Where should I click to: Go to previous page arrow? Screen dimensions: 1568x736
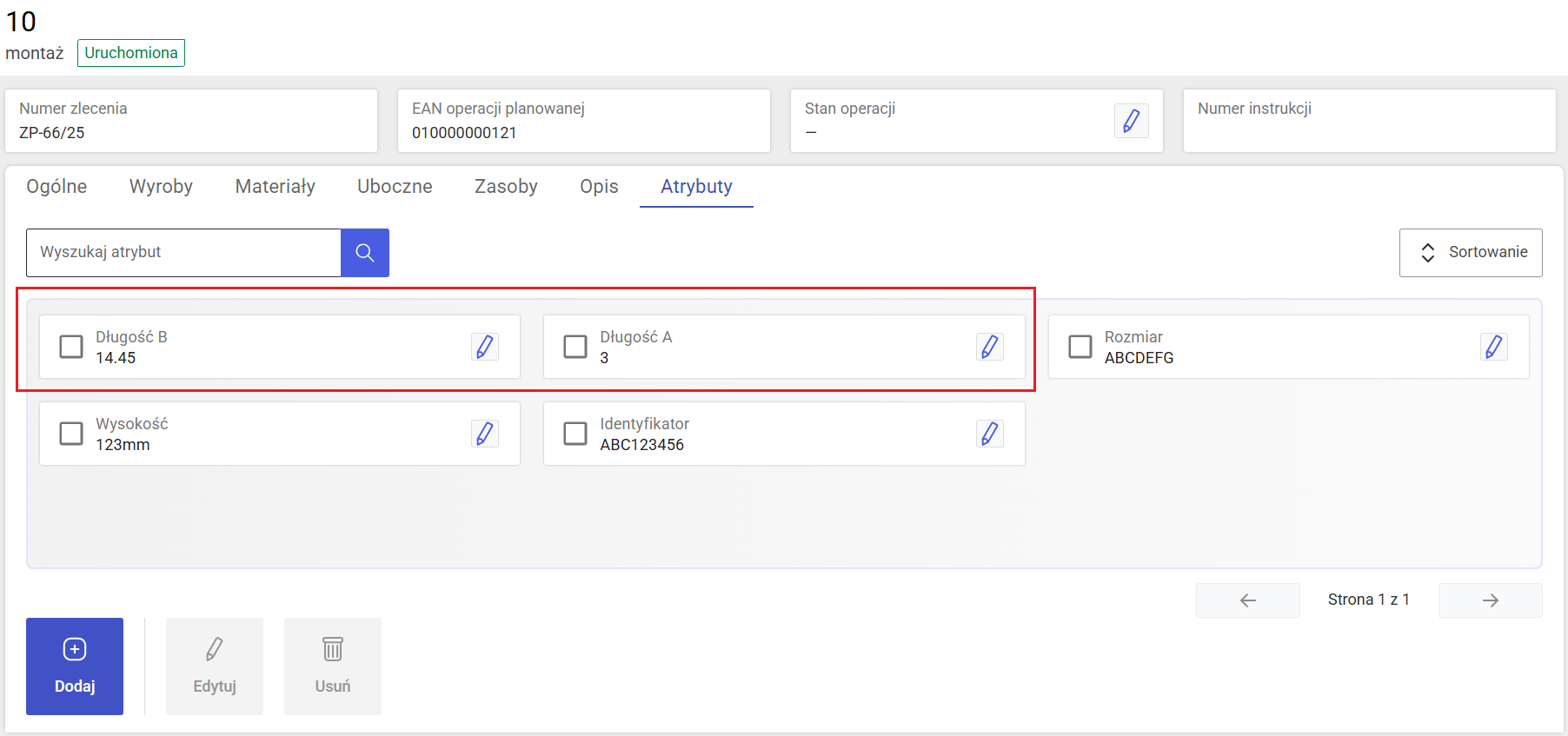coord(1247,600)
